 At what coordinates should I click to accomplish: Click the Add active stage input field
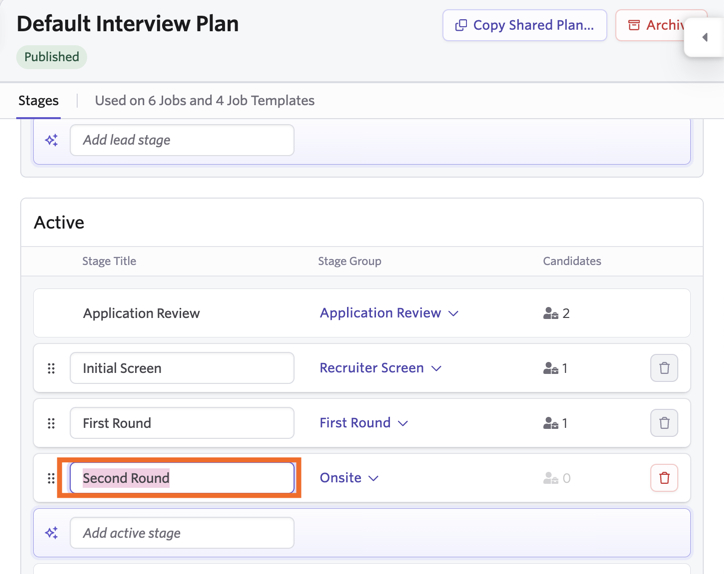coord(182,533)
